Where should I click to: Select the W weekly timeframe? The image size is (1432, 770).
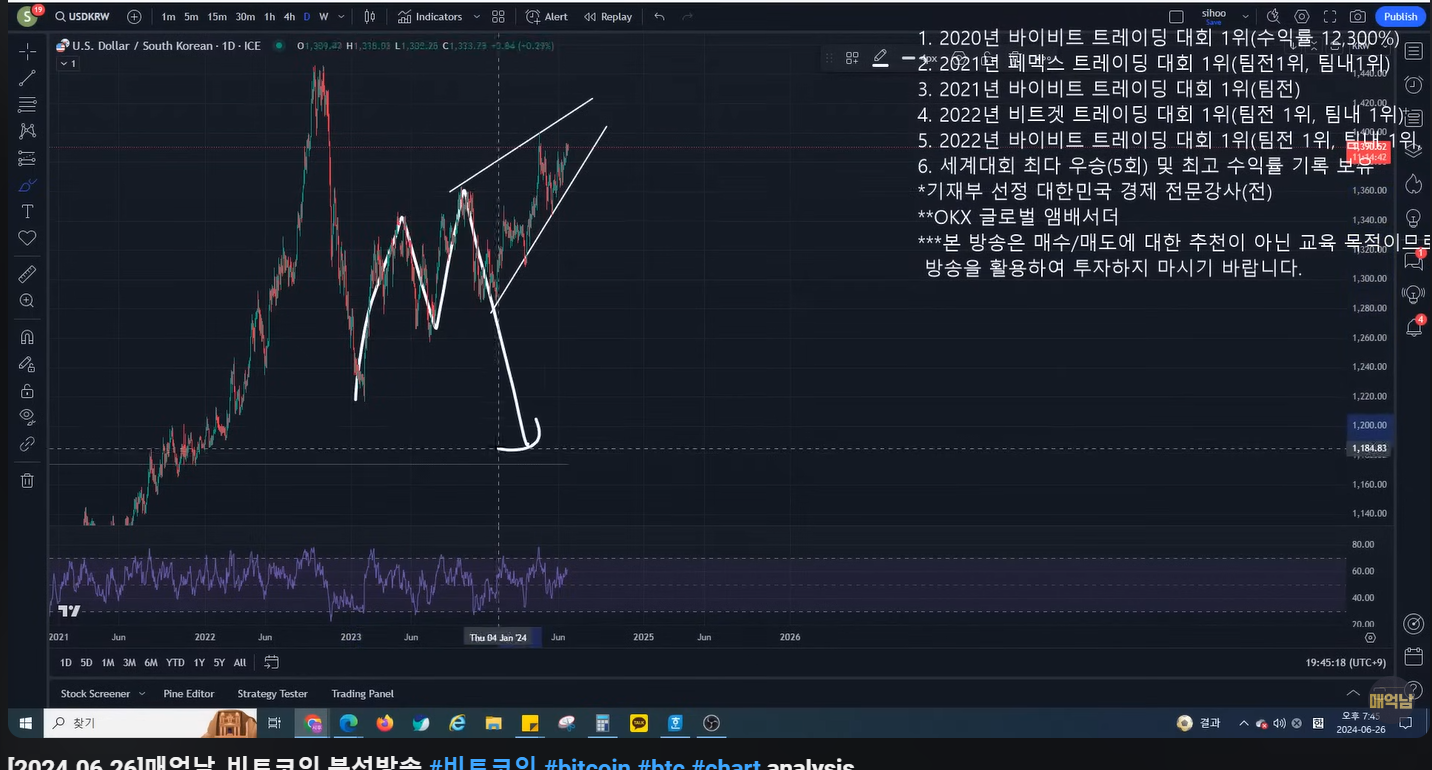[x=323, y=16]
